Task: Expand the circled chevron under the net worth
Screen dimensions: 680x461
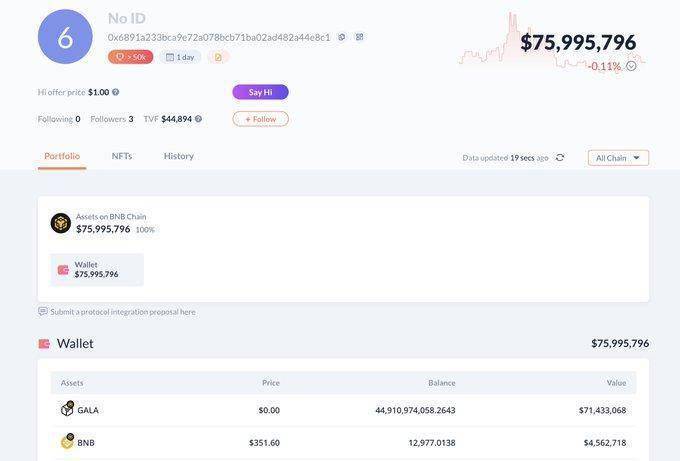Action: [631, 66]
